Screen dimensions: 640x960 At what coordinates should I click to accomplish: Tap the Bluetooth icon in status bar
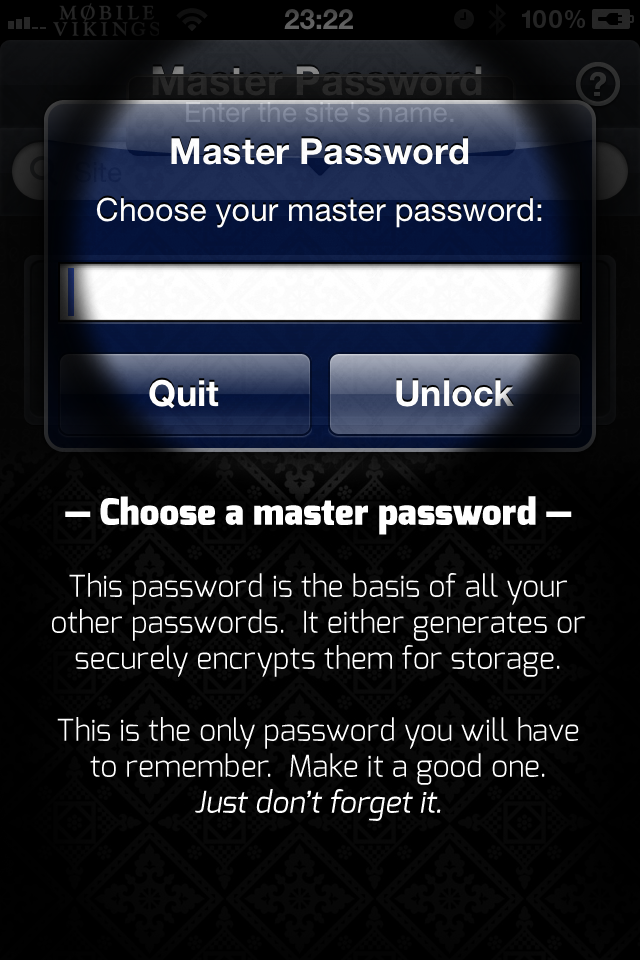pos(497,20)
